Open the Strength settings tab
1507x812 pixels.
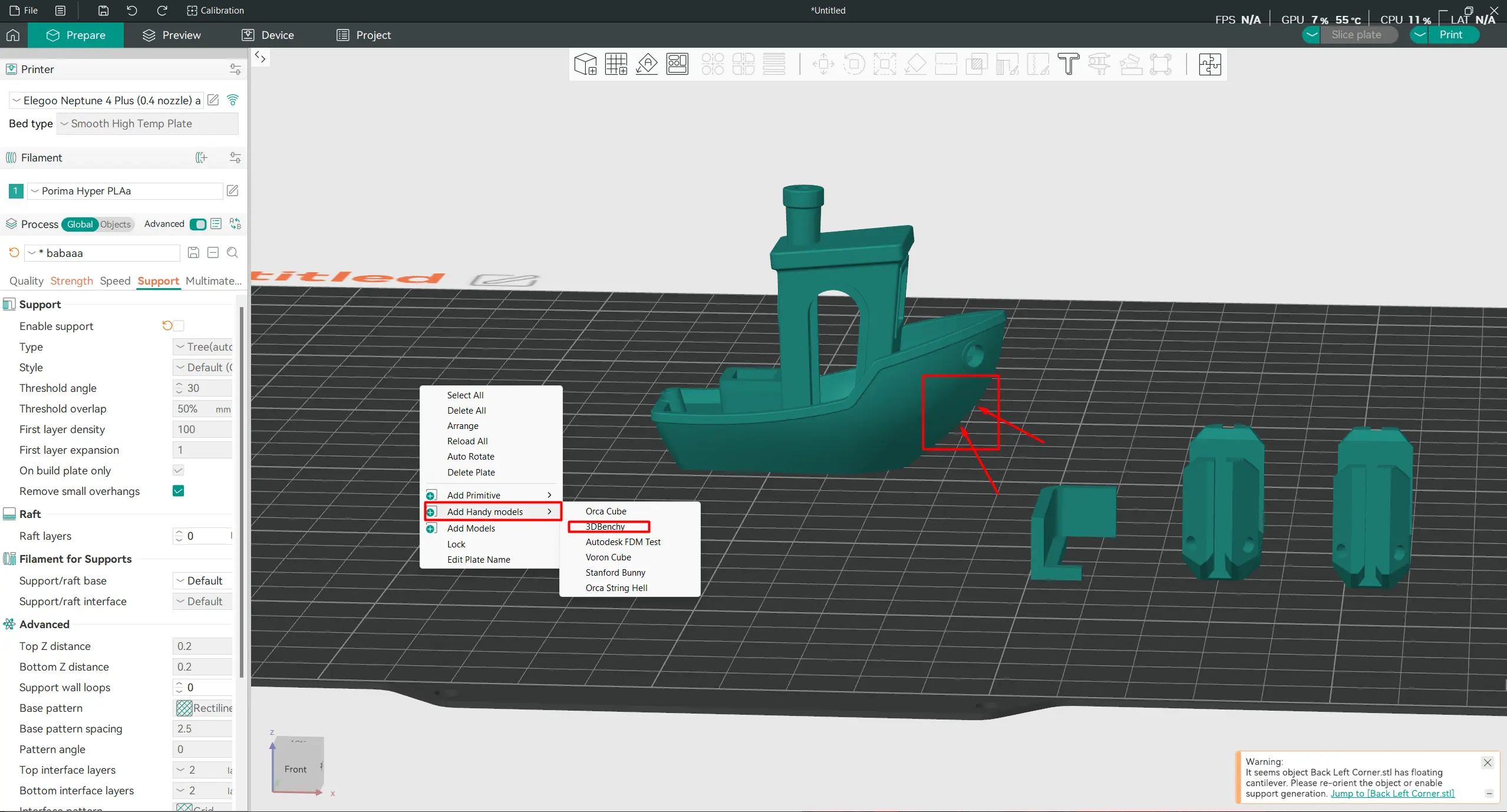tap(71, 281)
